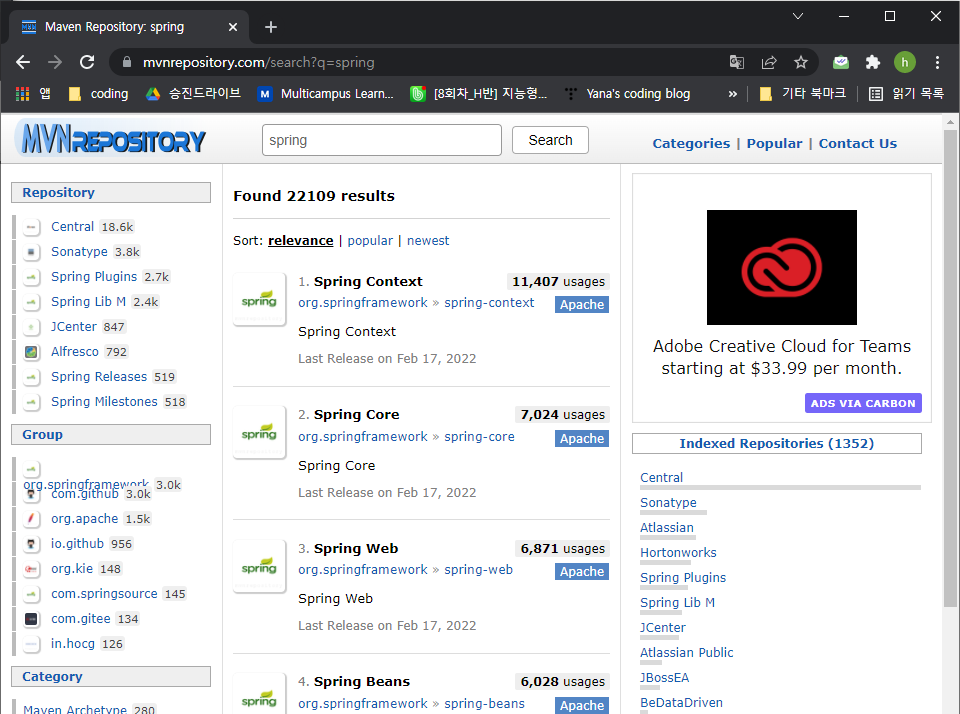Image resolution: width=960 pixels, height=714 pixels.
Task: Filter by Spring Releases repository
Action: coord(99,377)
